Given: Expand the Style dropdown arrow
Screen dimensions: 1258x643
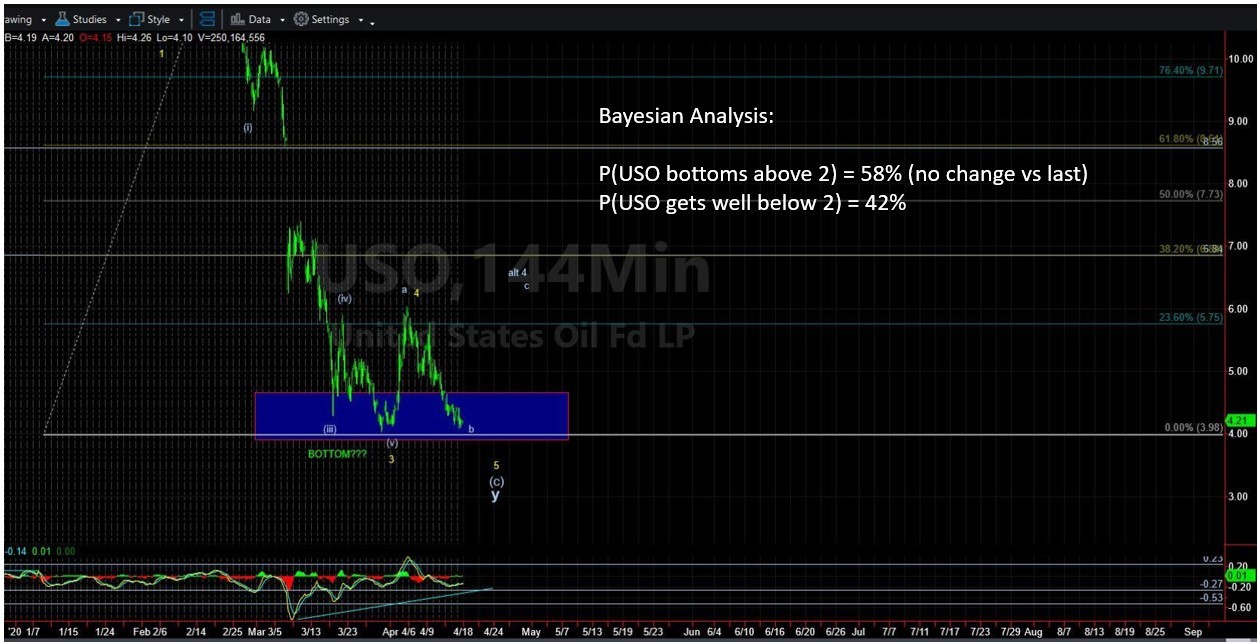Looking at the screenshot, I should tap(182, 20).
